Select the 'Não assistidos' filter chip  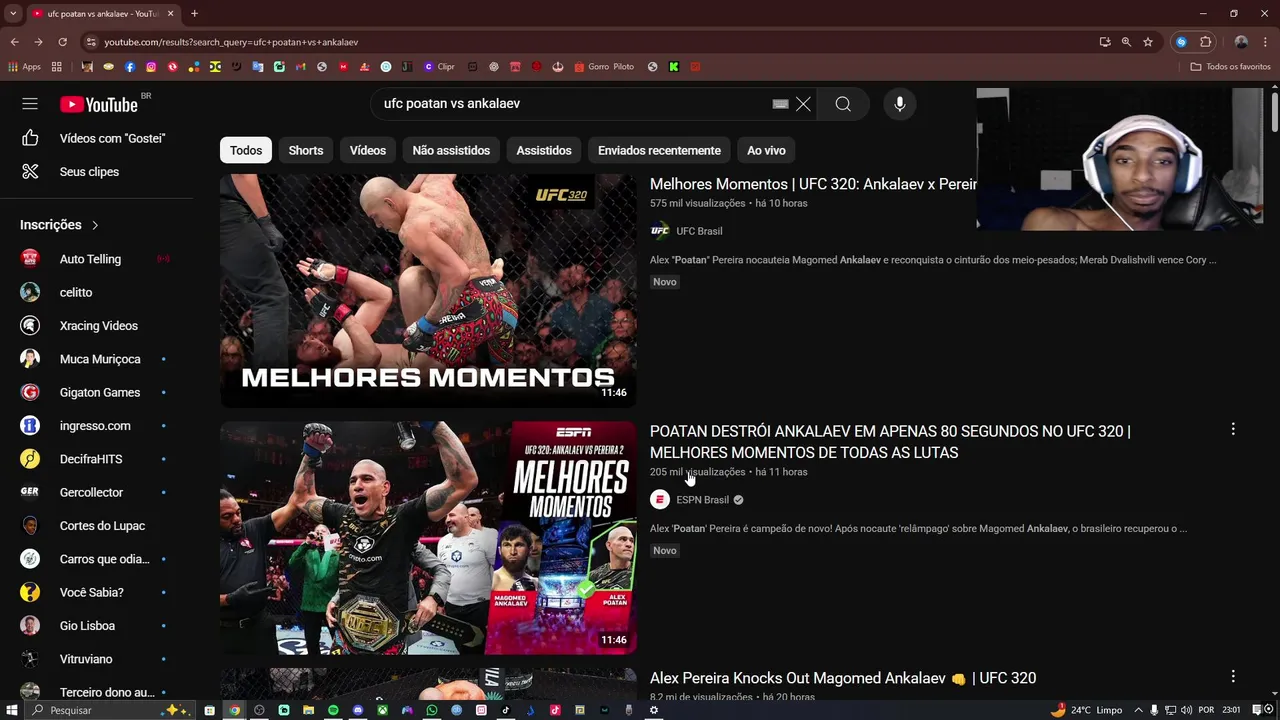tap(451, 150)
